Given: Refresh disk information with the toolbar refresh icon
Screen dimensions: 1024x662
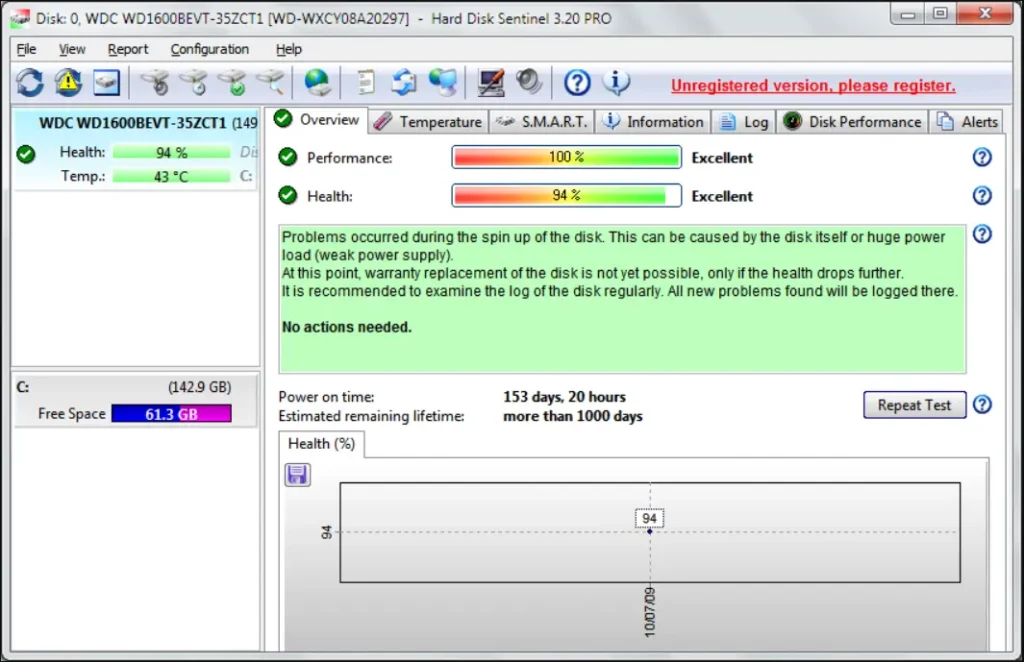Looking at the screenshot, I should coord(28,82).
